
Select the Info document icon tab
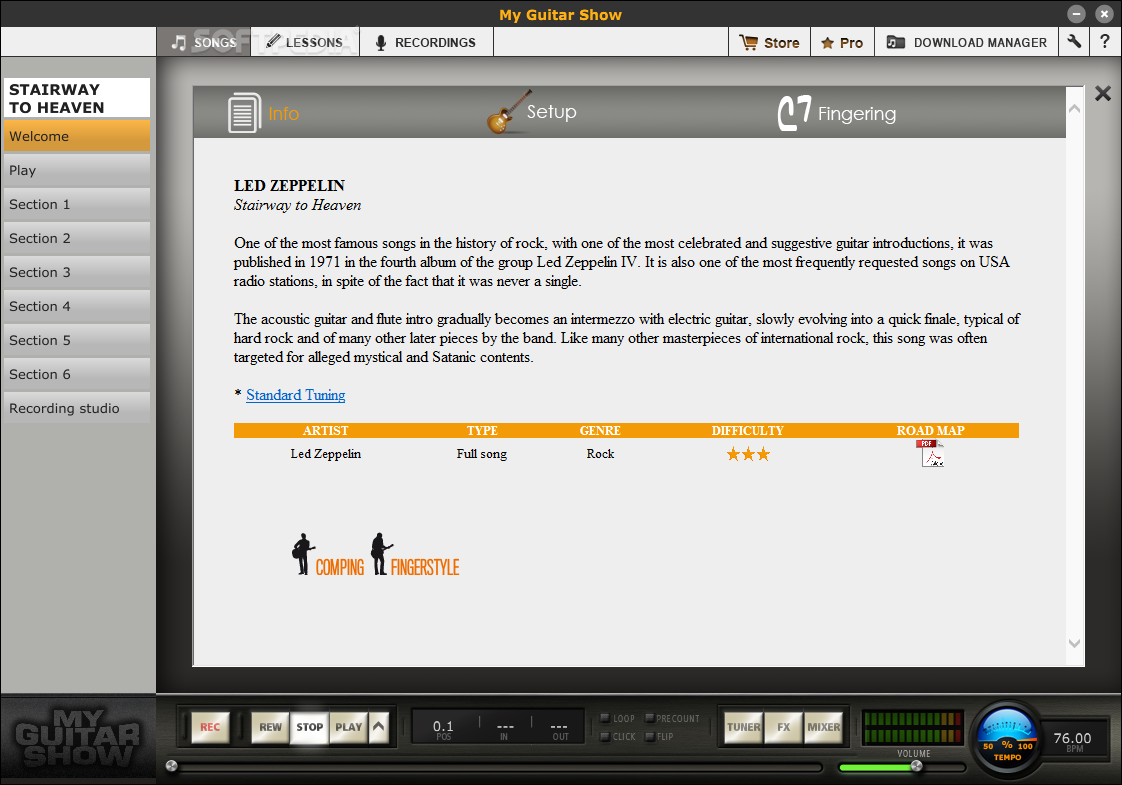pyautogui.click(x=263, y=113)
